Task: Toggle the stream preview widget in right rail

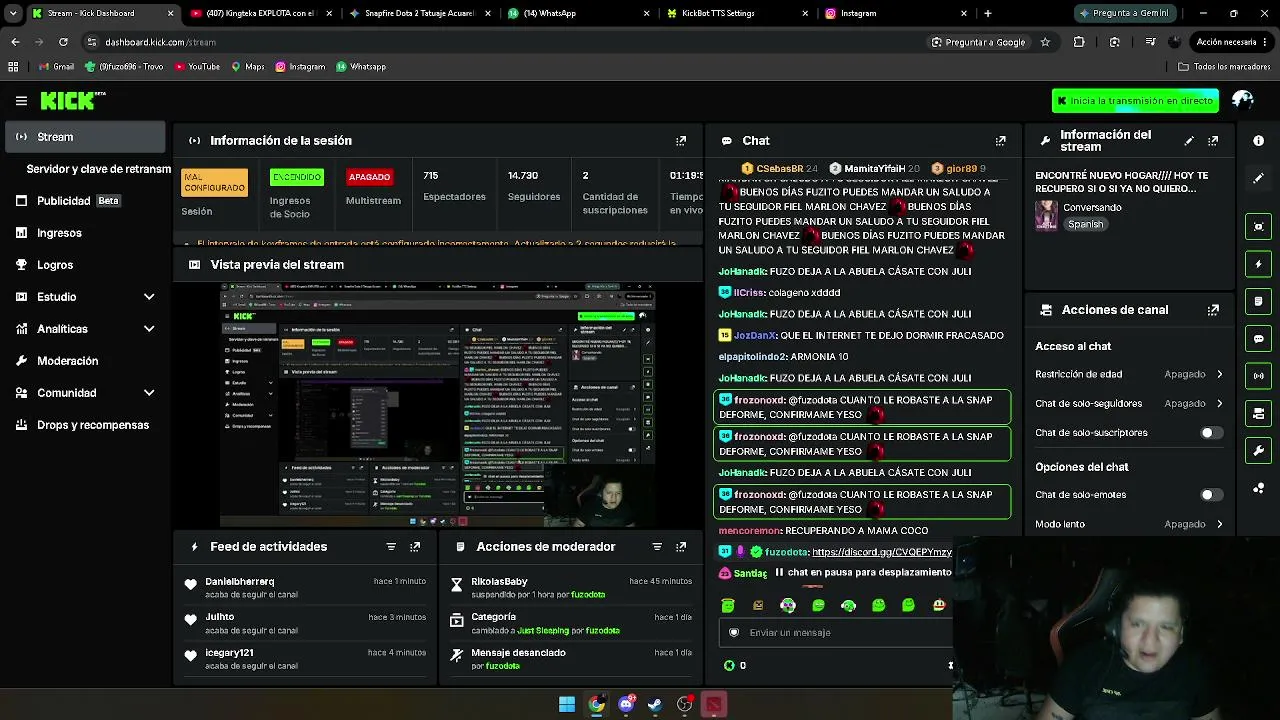Action: click(x=1259, y=226)
